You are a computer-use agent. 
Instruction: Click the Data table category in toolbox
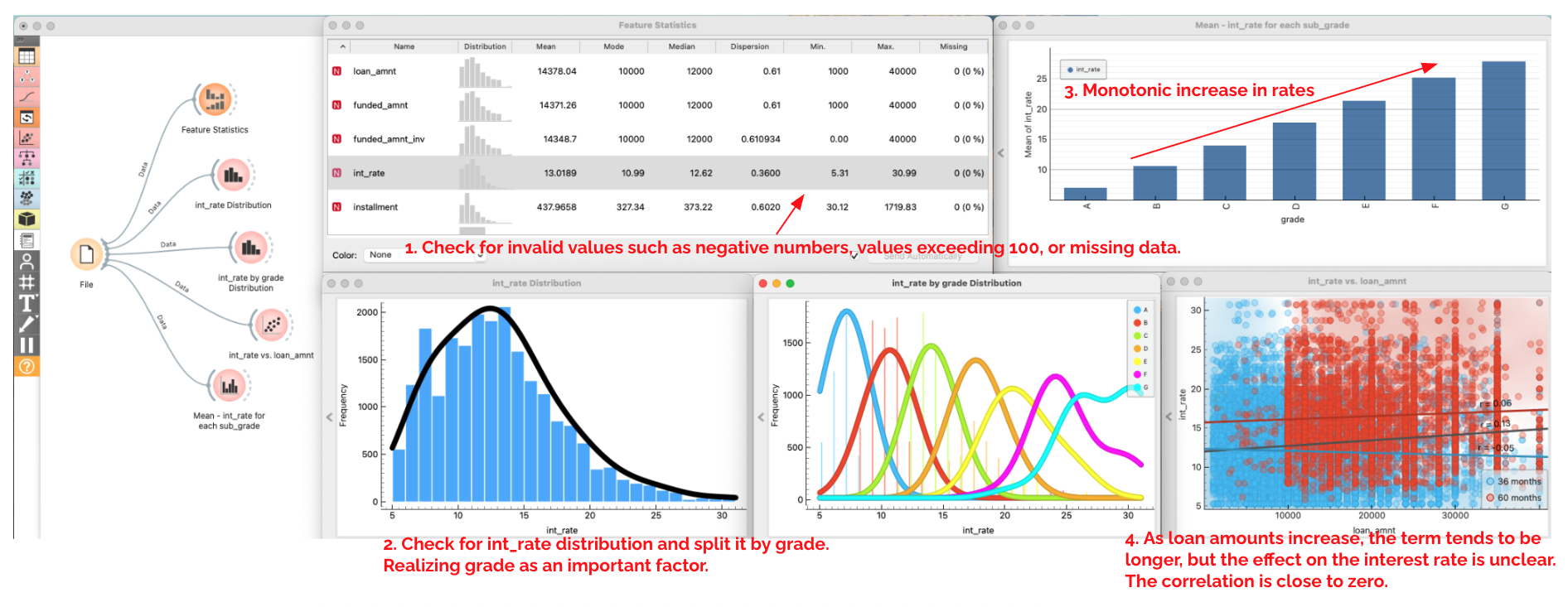pos(27,56)
